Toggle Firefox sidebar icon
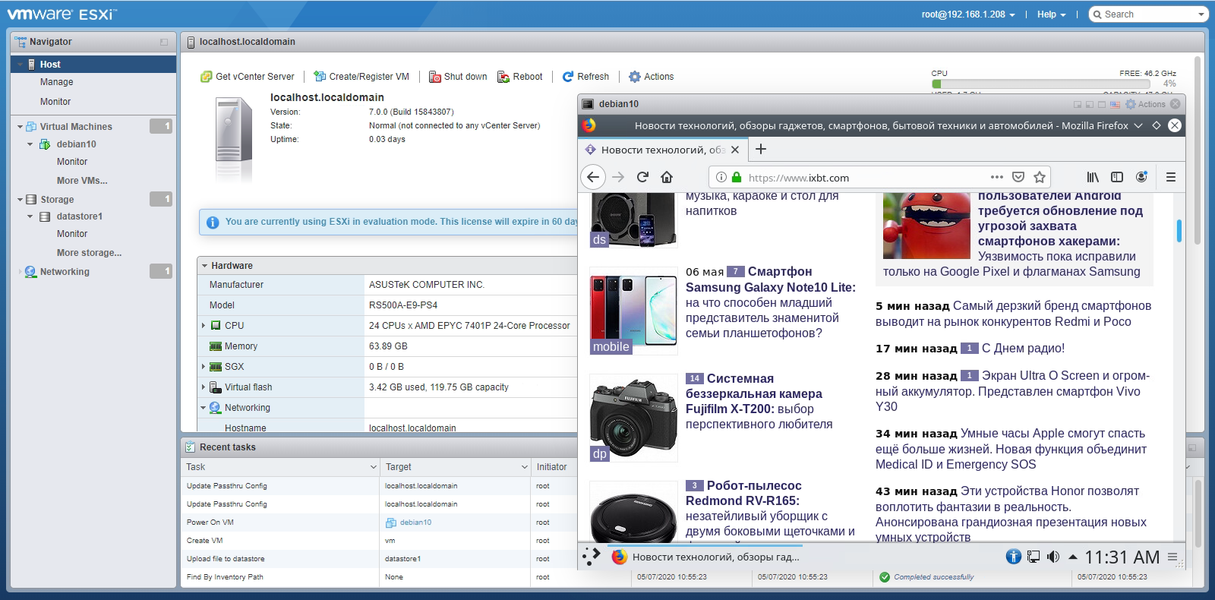 [1118, 177]
